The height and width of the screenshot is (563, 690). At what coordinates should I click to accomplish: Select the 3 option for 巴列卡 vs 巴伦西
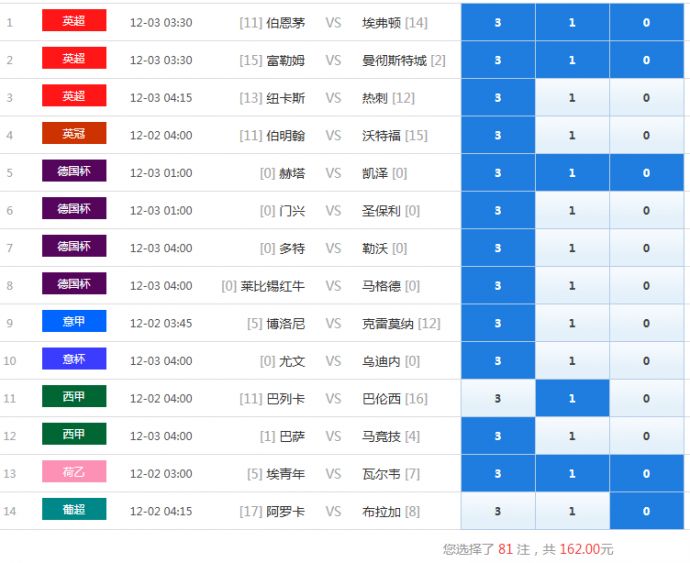(x=497, y=398)
